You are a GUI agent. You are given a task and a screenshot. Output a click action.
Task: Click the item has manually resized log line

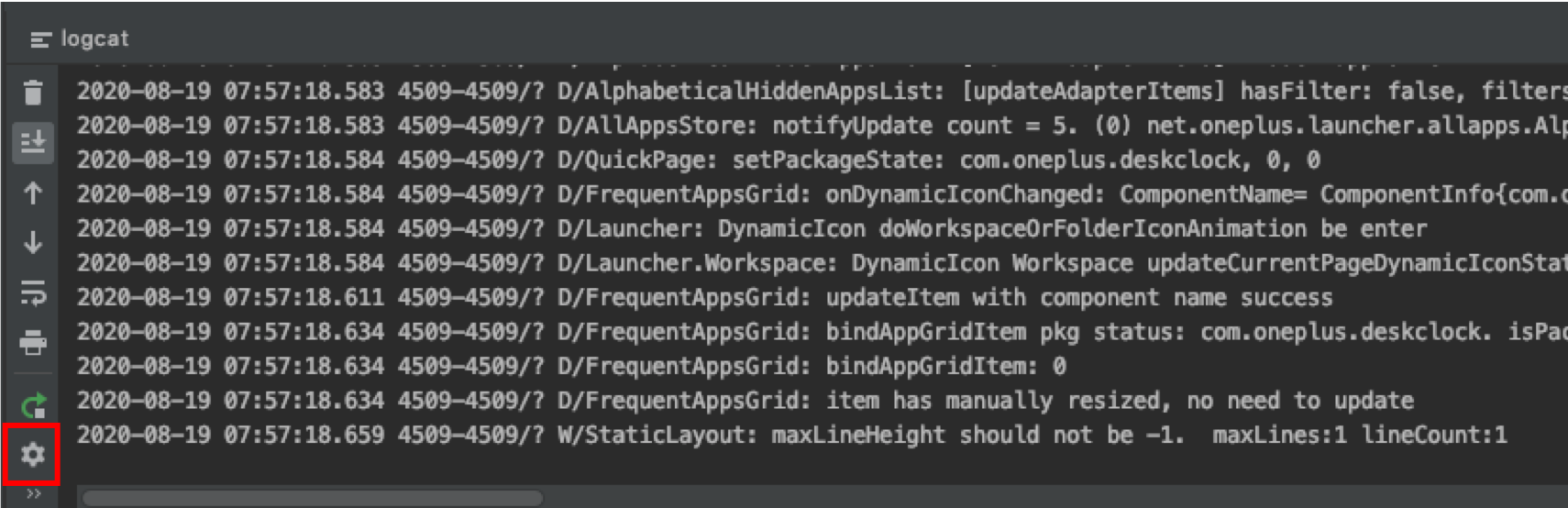pos(745,400)
